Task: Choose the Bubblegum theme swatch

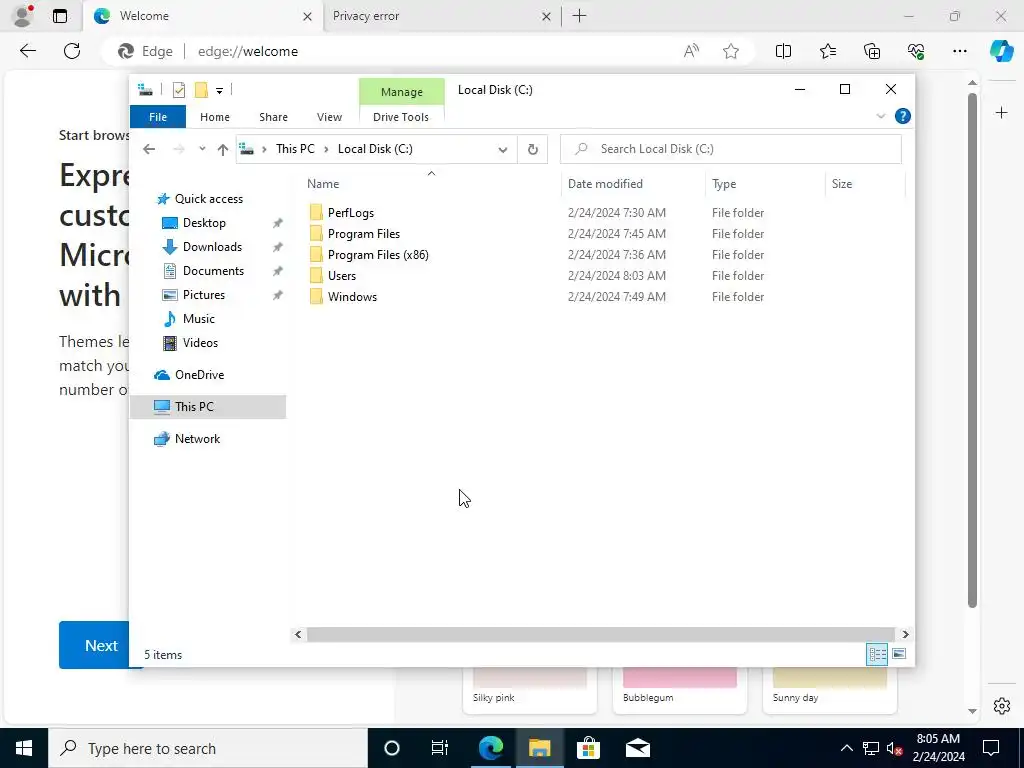Action: [x=680, y=689]
